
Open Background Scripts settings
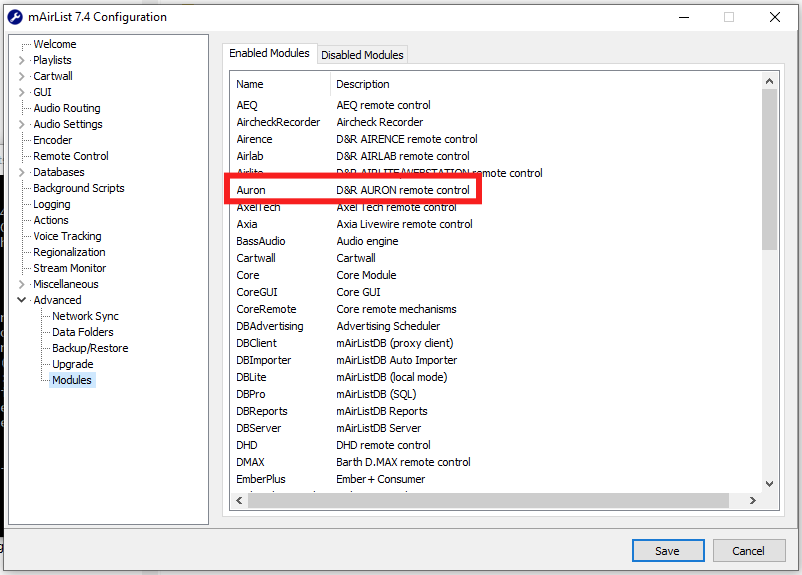pos(79,188)
